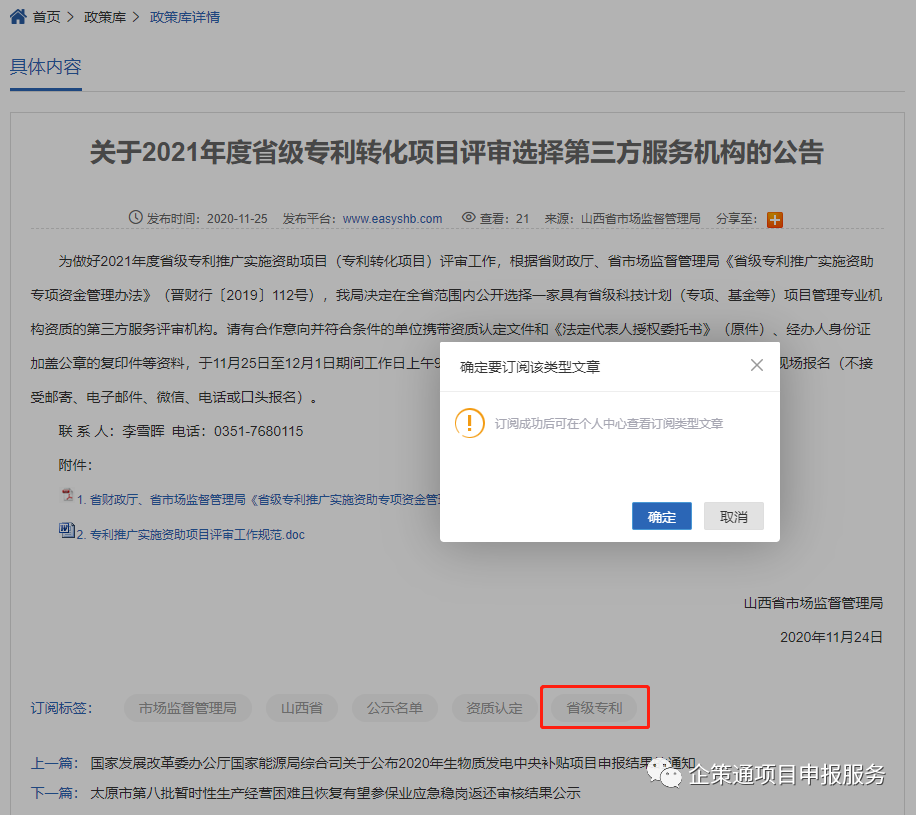Subscribe to 山西省 tag
Image resolution: width=916 pixels, height=815 pixels.
(x=301, y=708)
